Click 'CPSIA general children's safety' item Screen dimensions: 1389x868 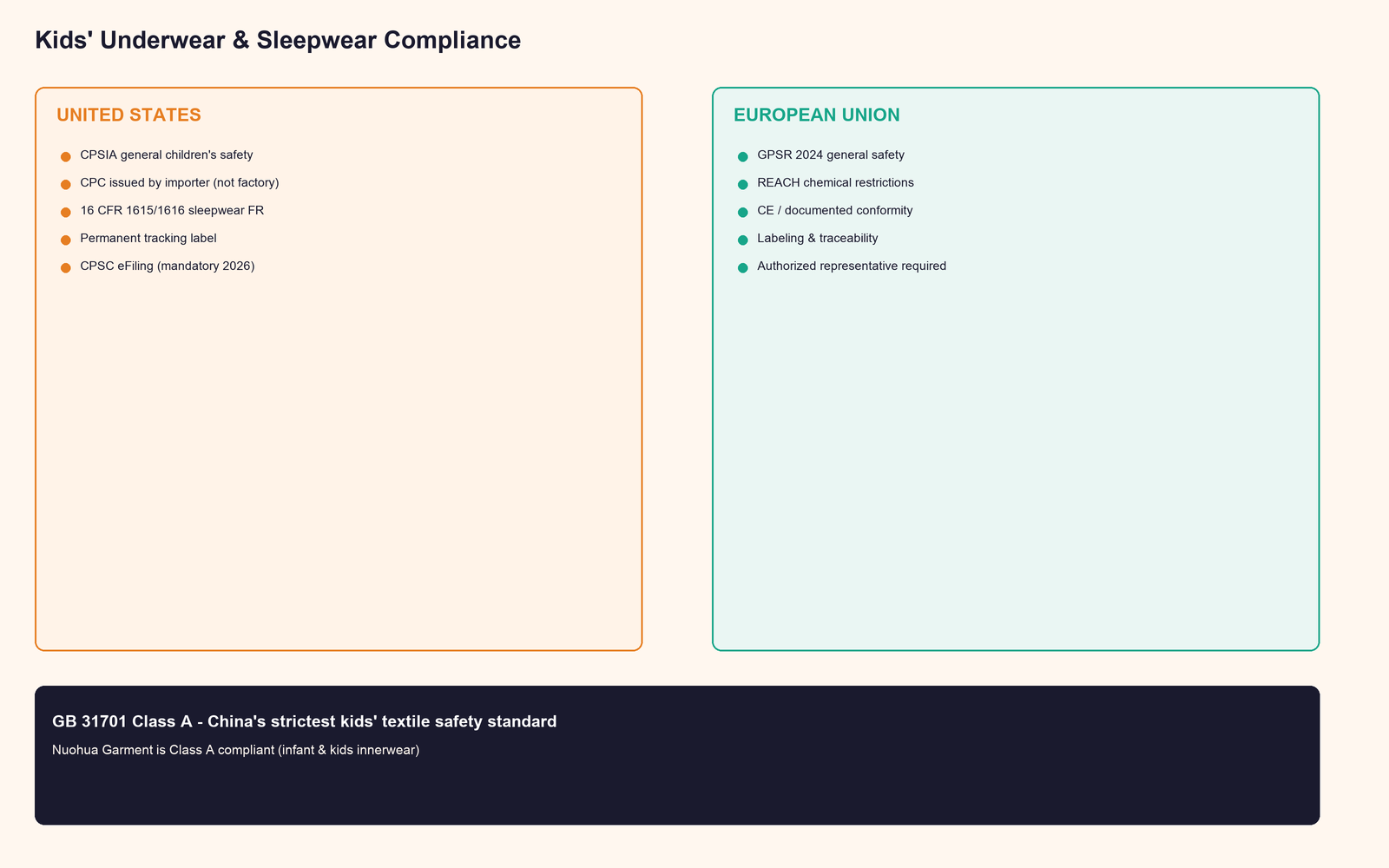pyautogui.click(x=167, y=155)
